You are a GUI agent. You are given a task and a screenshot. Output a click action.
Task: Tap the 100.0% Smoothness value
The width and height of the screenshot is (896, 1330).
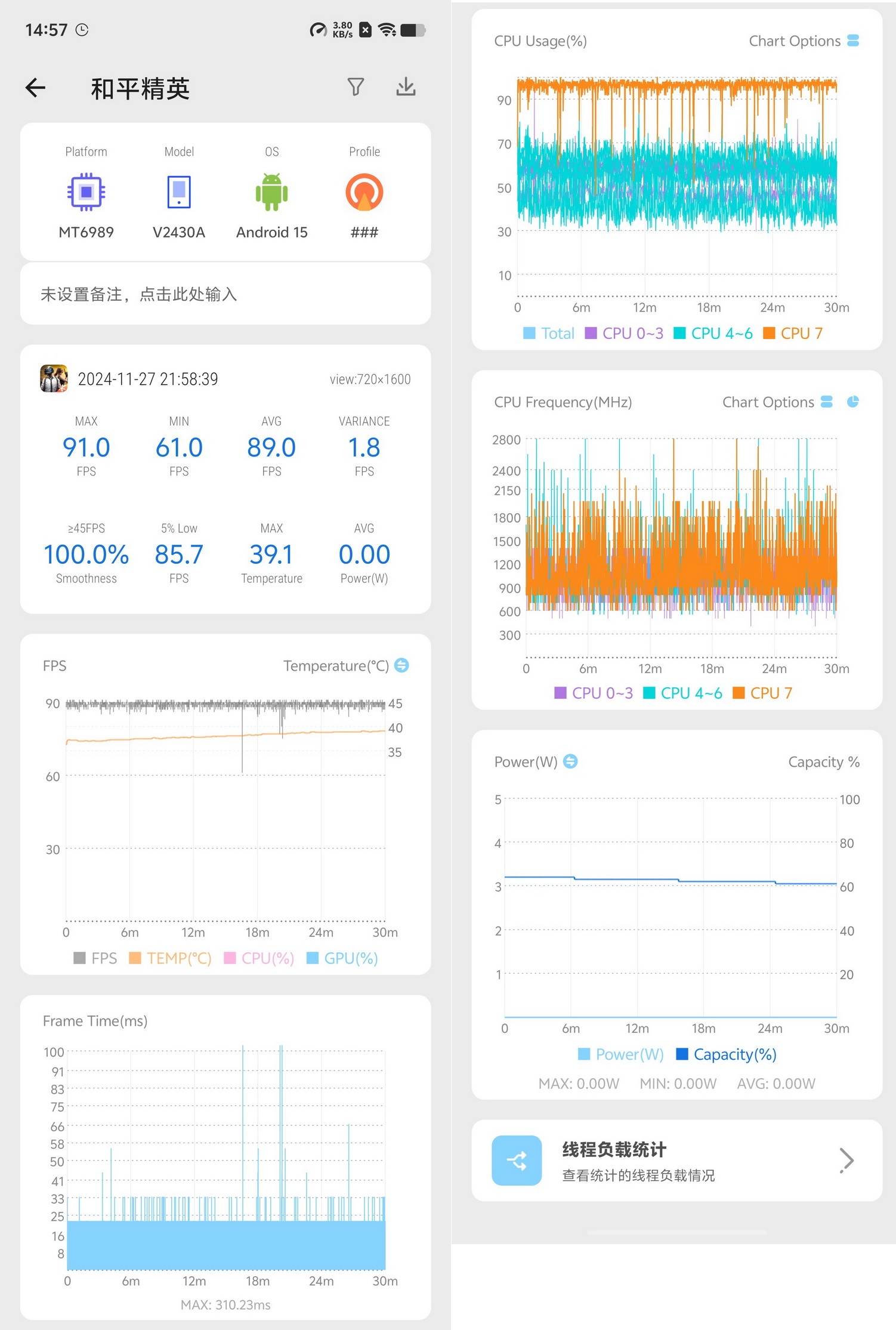point(86,554)
